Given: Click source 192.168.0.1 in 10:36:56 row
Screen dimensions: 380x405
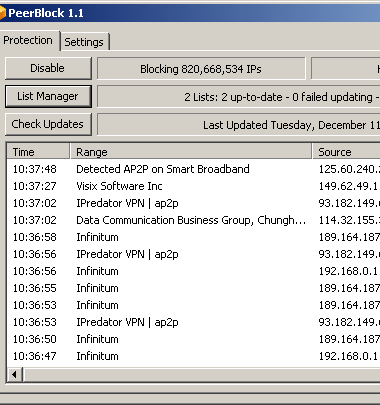Looking at the screenshot, I should [x=348, y=271].
